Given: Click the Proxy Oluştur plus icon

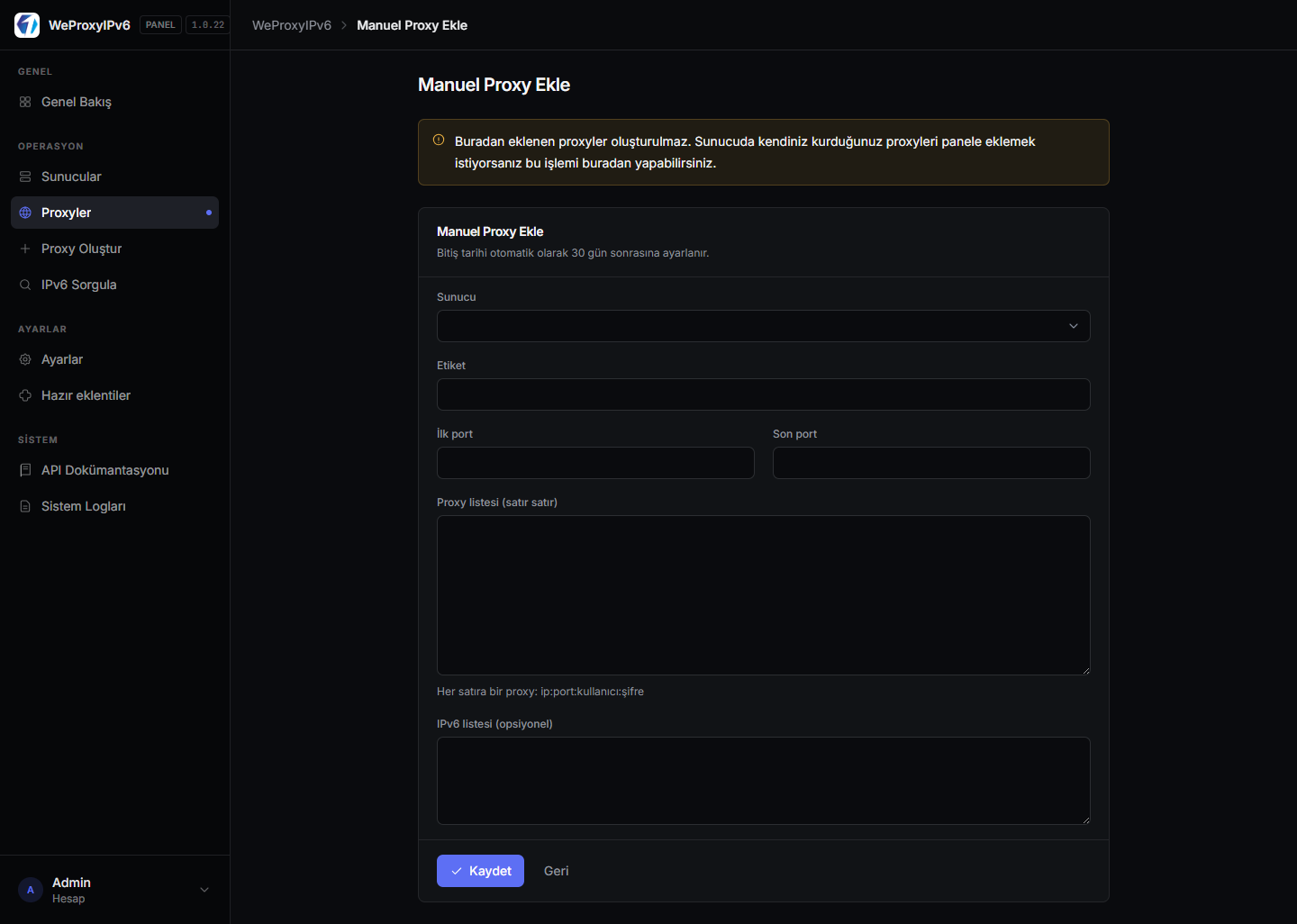Looking at the screenshot, I should point(25,249).
